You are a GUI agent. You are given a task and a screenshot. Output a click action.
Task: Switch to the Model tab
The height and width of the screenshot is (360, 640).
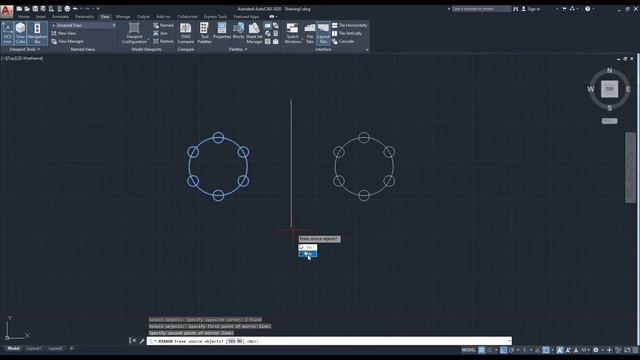13,349
